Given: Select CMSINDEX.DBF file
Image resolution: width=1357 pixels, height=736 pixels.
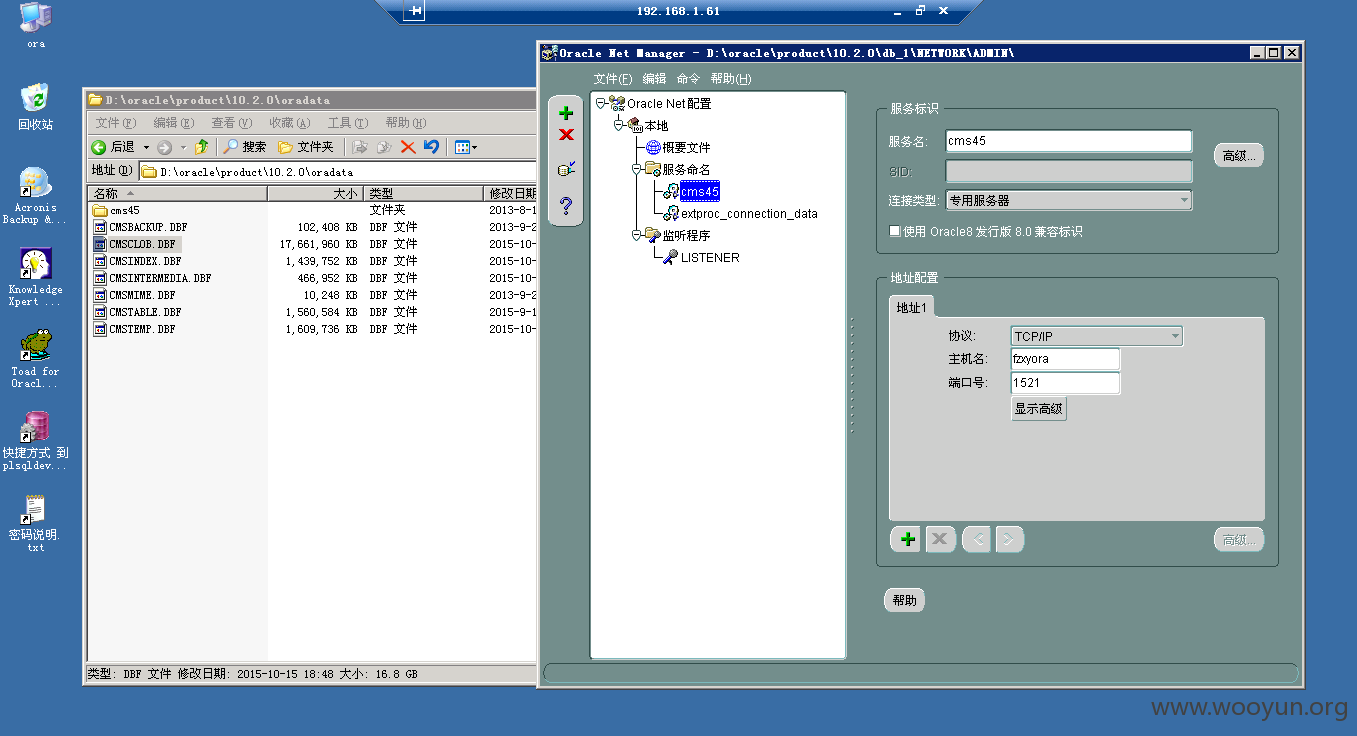Looking at the screenshot, I should point(137,261).
